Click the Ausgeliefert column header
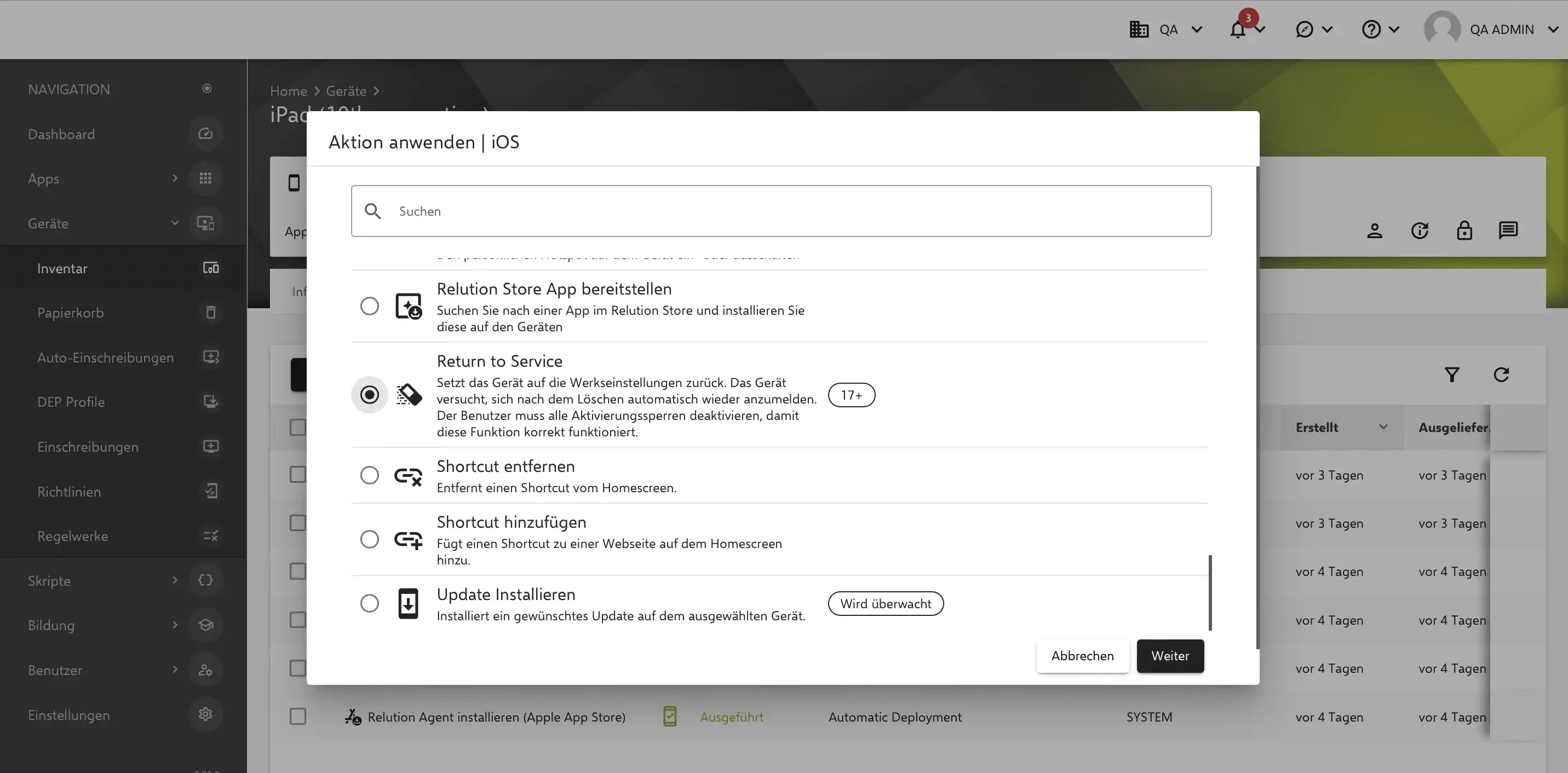Viewport: 1568px width, 773px height. coord(1454,428)
